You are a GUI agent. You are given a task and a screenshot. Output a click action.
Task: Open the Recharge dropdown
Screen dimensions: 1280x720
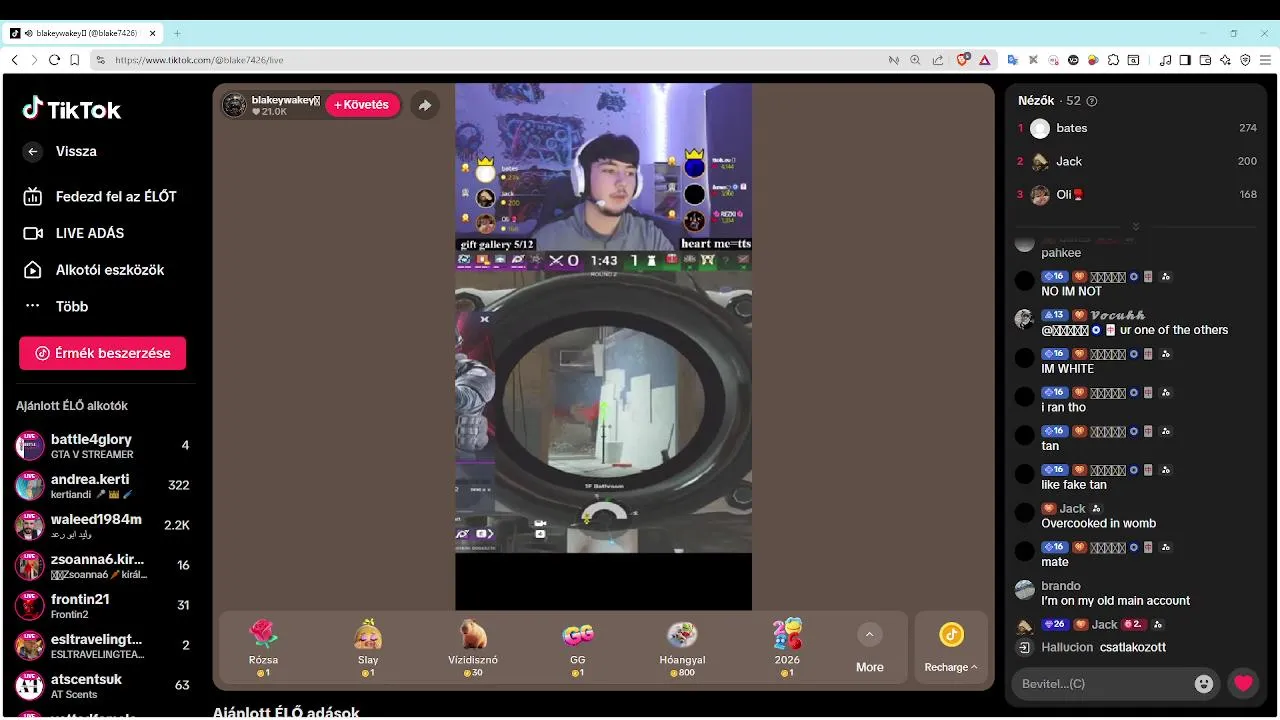[x=951, y=648]
